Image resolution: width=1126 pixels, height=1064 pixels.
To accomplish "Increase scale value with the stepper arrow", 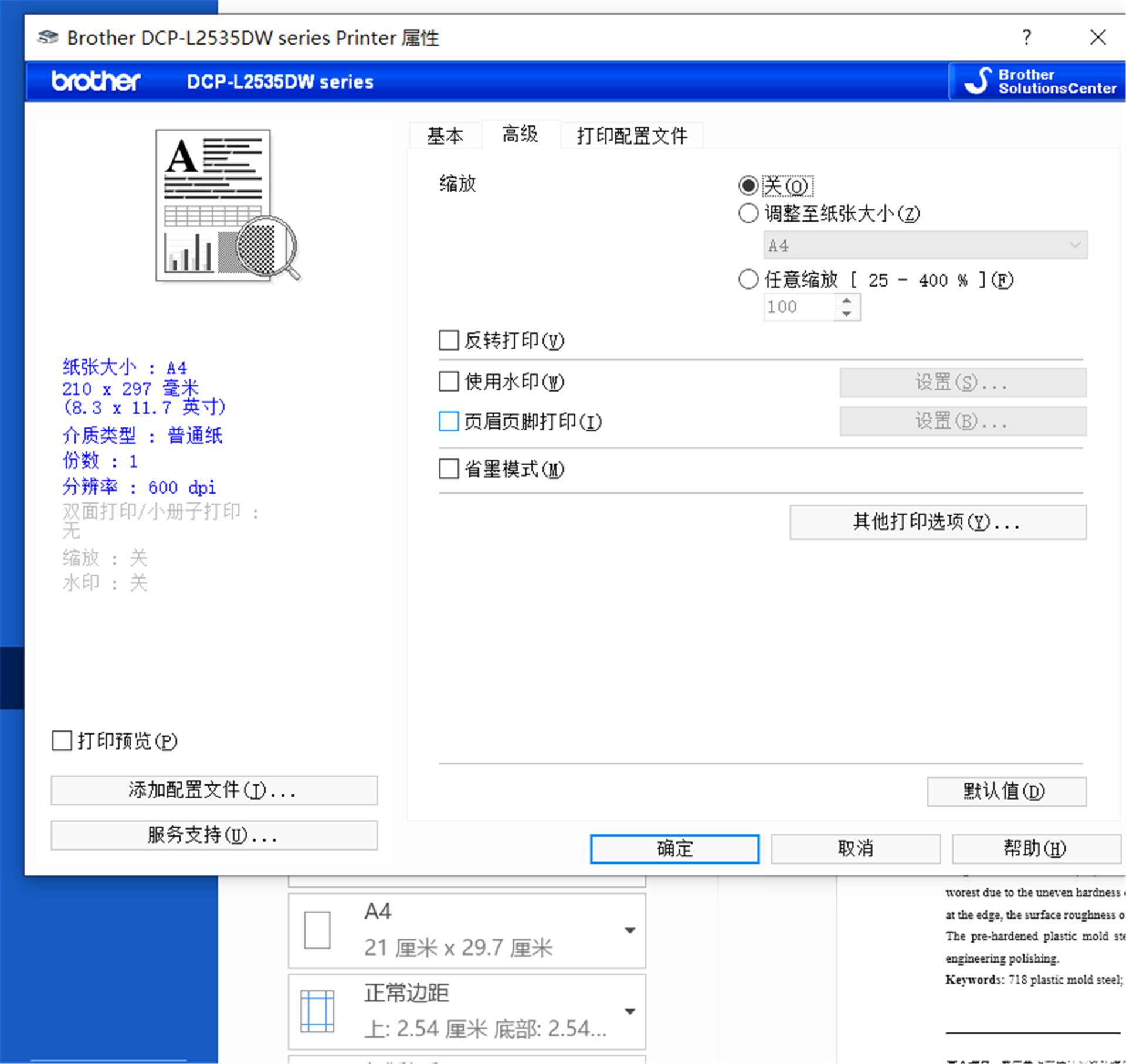I will point(846,300).
